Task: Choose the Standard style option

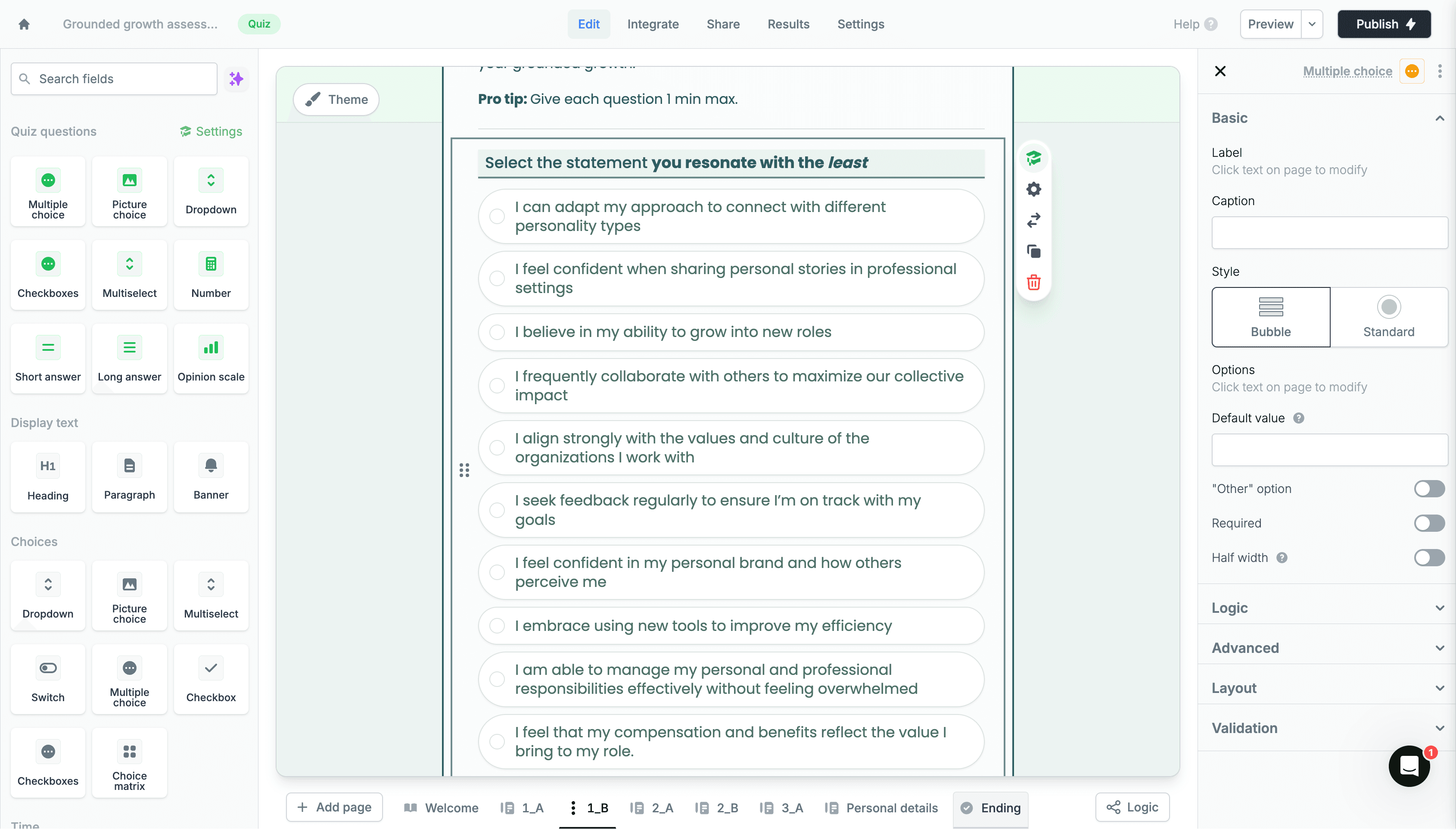Action: tap(1388, 317)
